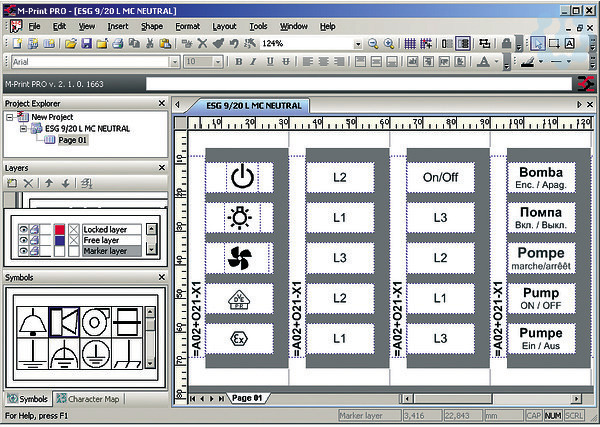Select the On/Off label on the canvas
This screenshot has width=600, height=427.
tap(439, 177)
